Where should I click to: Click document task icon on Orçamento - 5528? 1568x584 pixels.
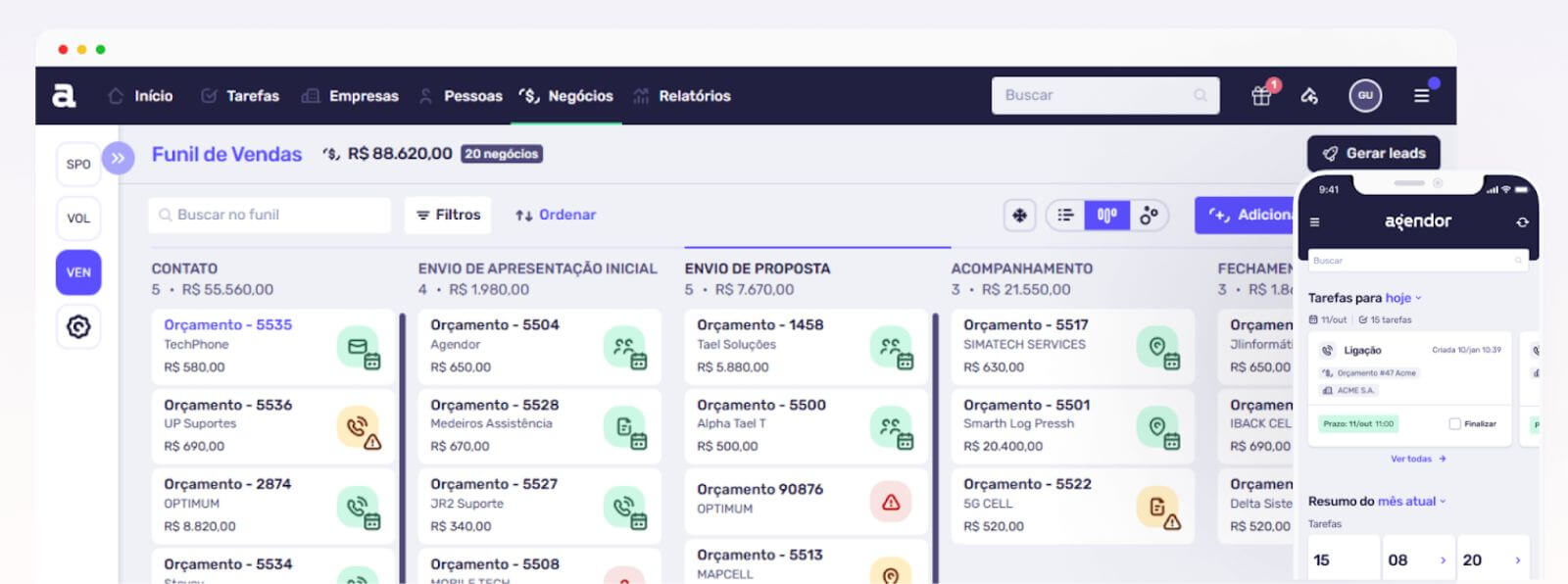click(625, 427)
